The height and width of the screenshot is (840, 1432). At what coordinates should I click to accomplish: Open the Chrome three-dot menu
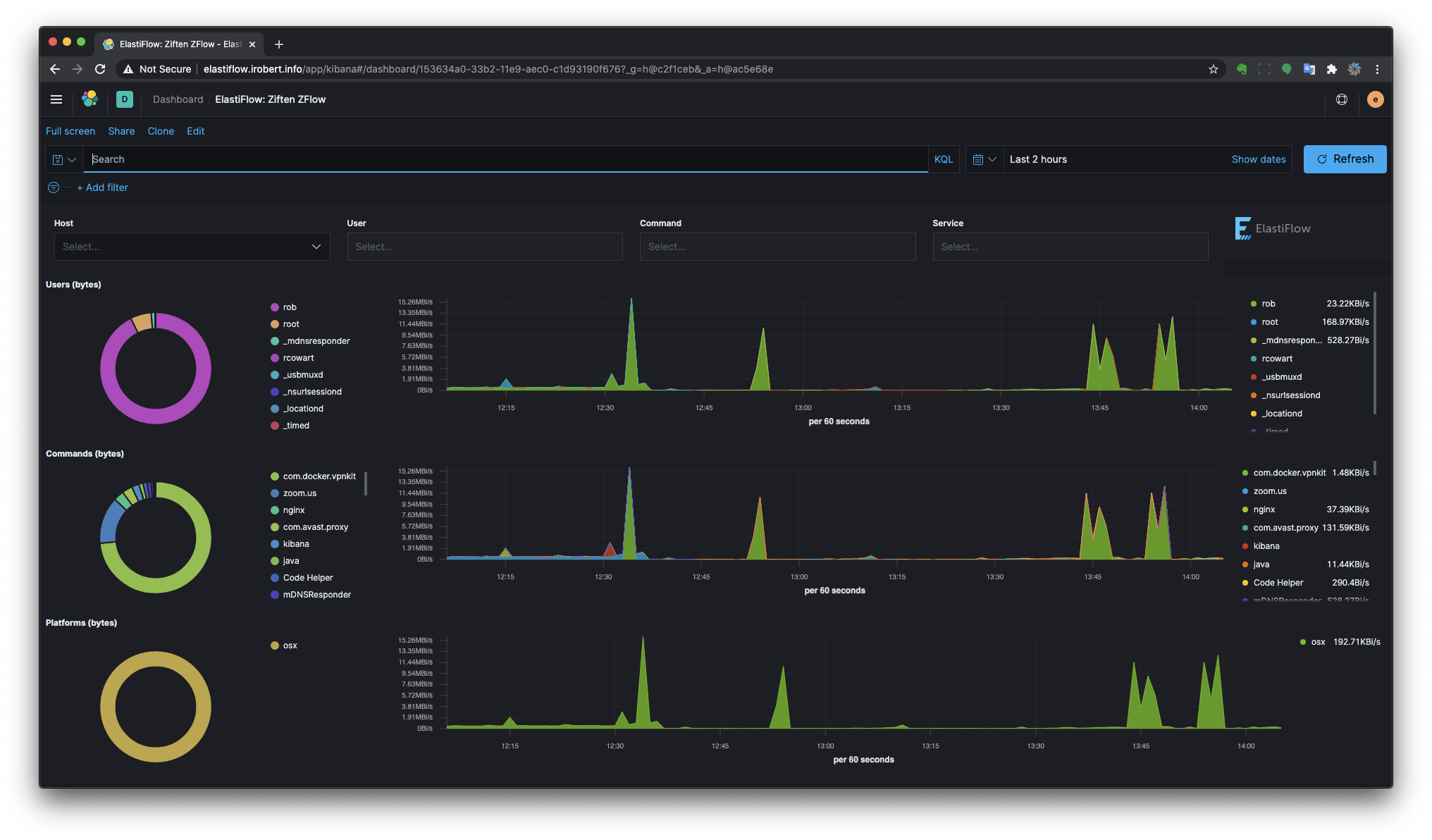tap(1377, 69)
